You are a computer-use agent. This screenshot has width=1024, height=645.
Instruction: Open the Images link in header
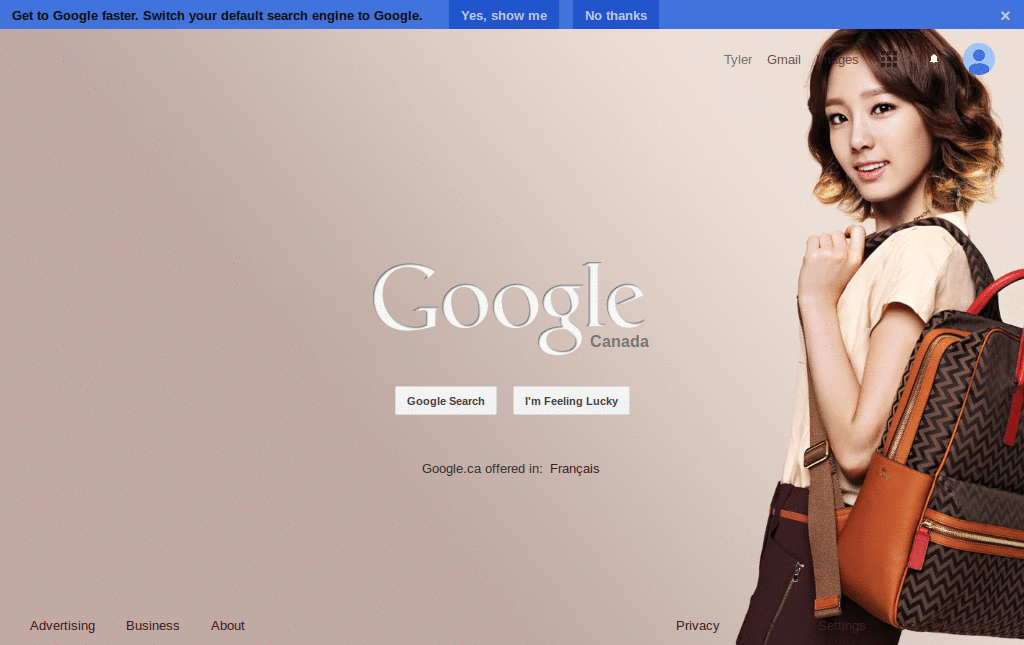coord(839,59)
